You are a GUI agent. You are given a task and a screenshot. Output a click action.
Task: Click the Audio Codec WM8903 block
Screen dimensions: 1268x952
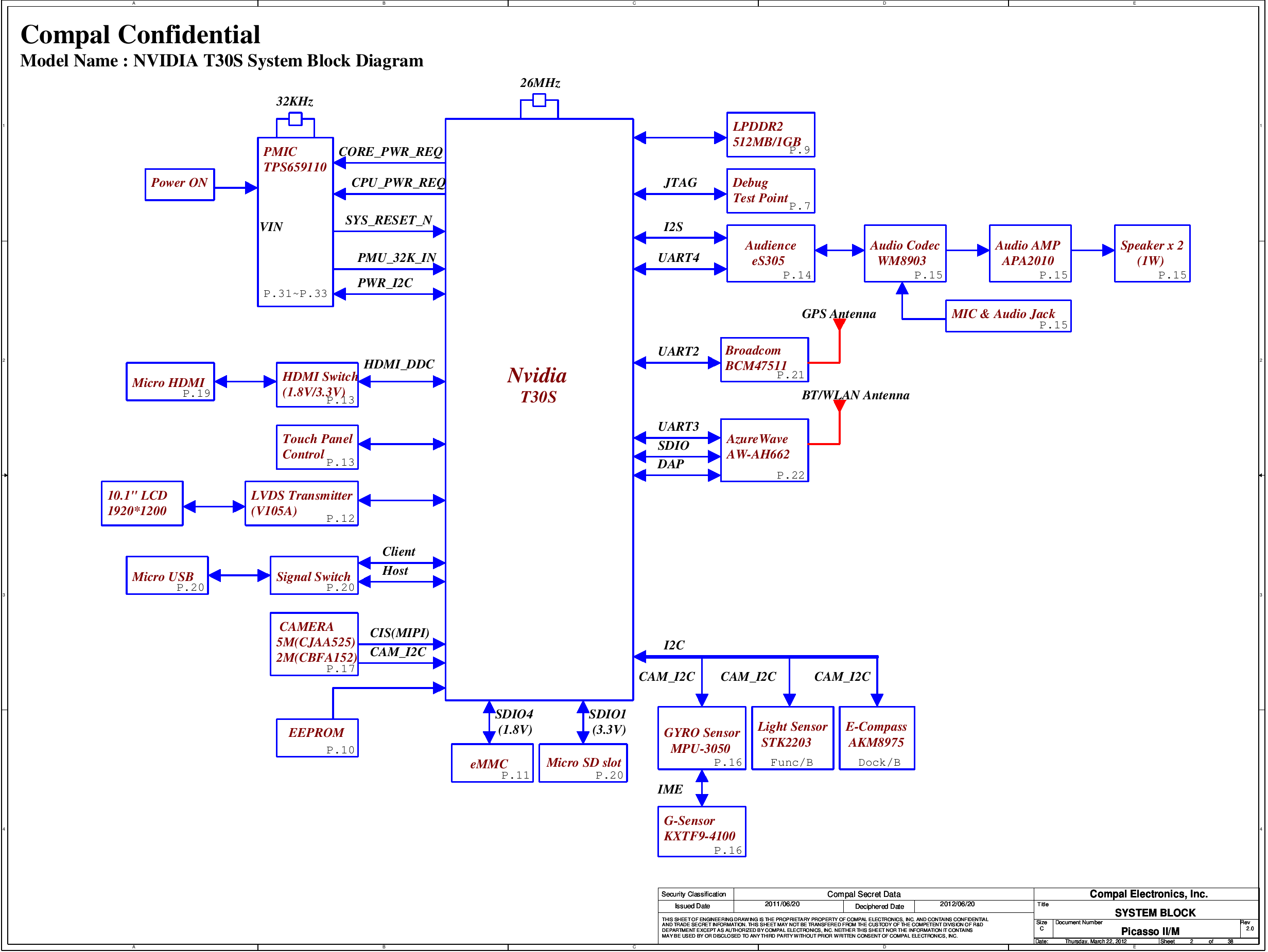905,253
